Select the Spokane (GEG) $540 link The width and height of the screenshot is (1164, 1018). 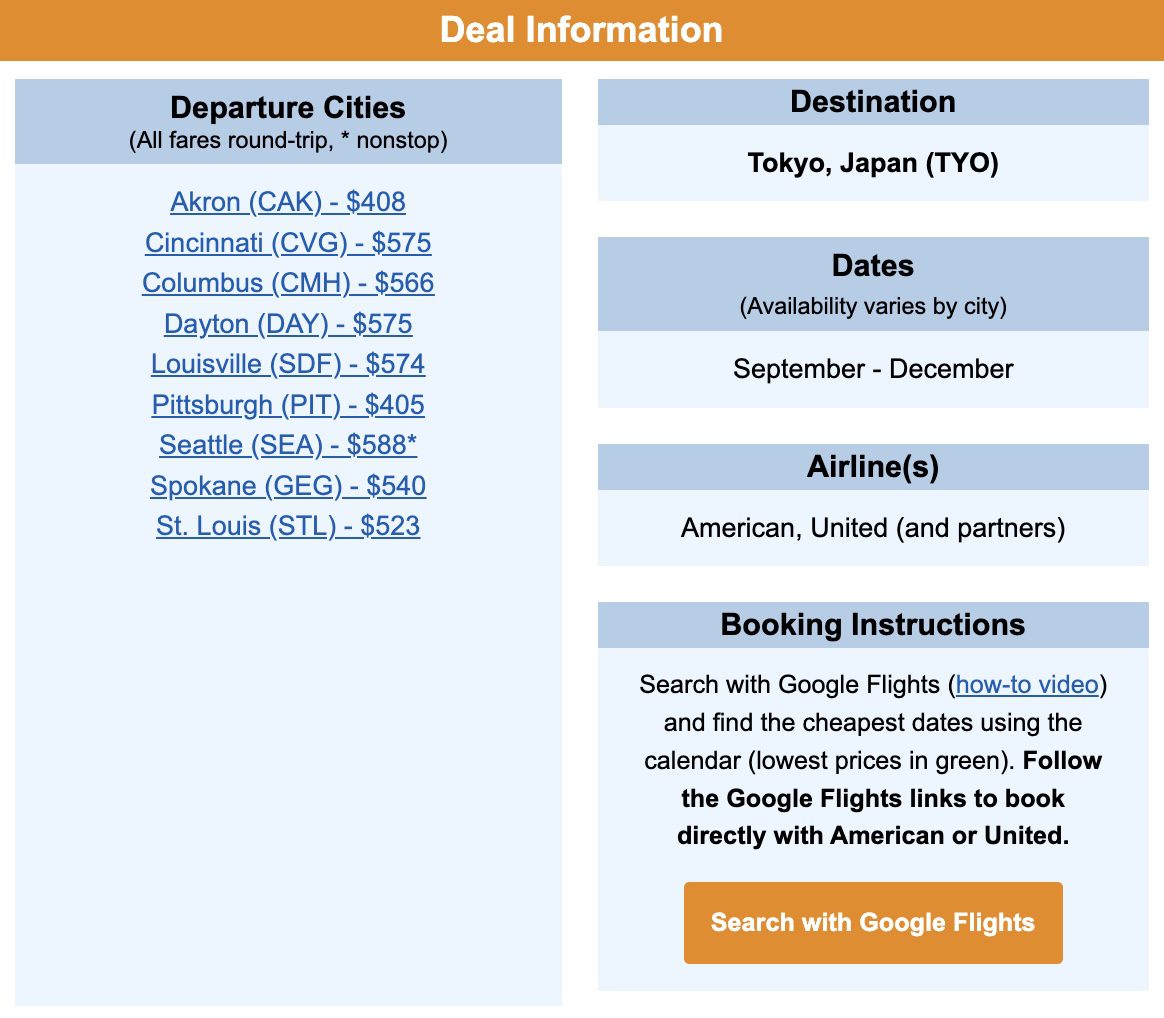pos(287,486)
